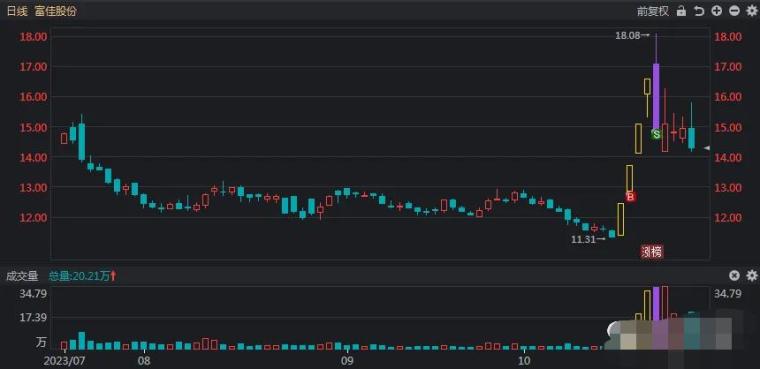Click the undo arrow icon in top toolbar

click(698, 11)
